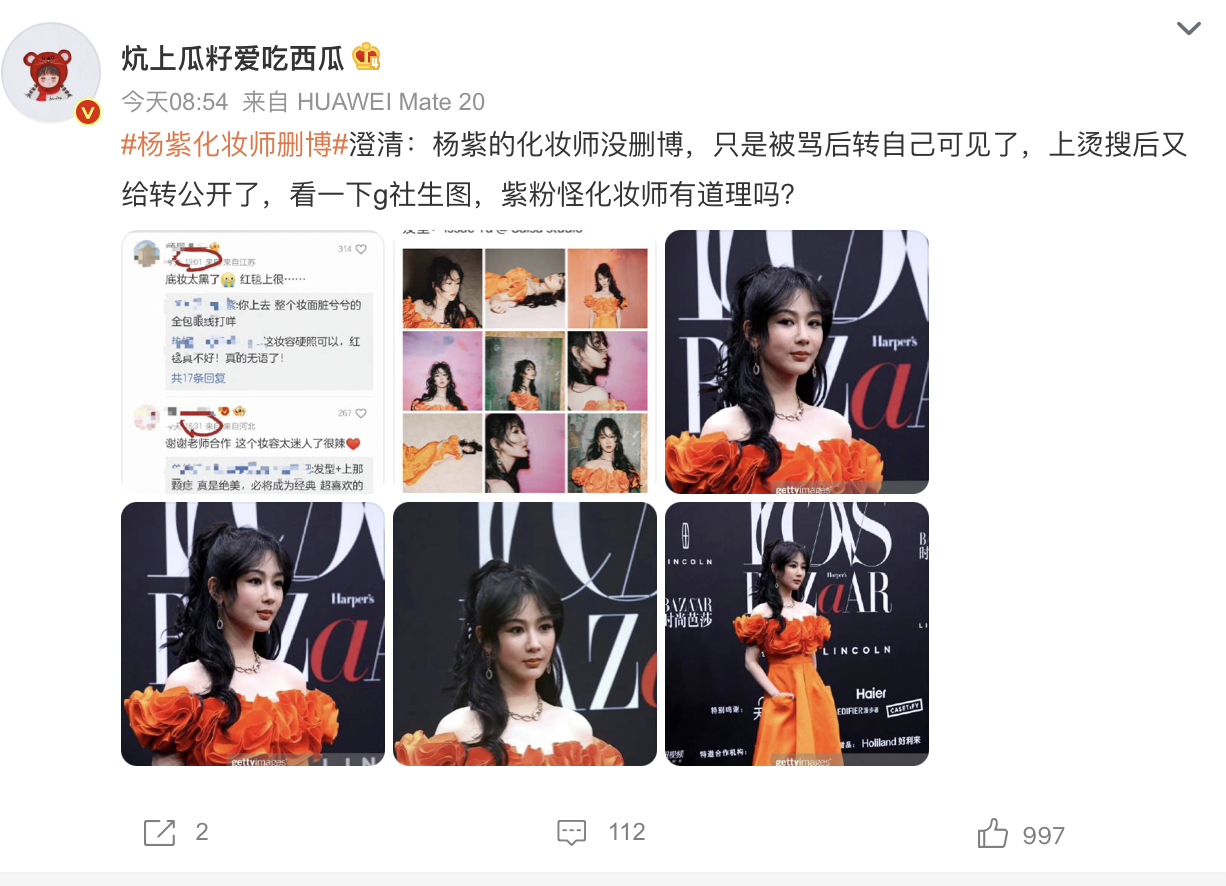The height and width of the screenshot is (886, 1226).
Task: Click the 今天08:54 post timestamp
Action: 175,102
